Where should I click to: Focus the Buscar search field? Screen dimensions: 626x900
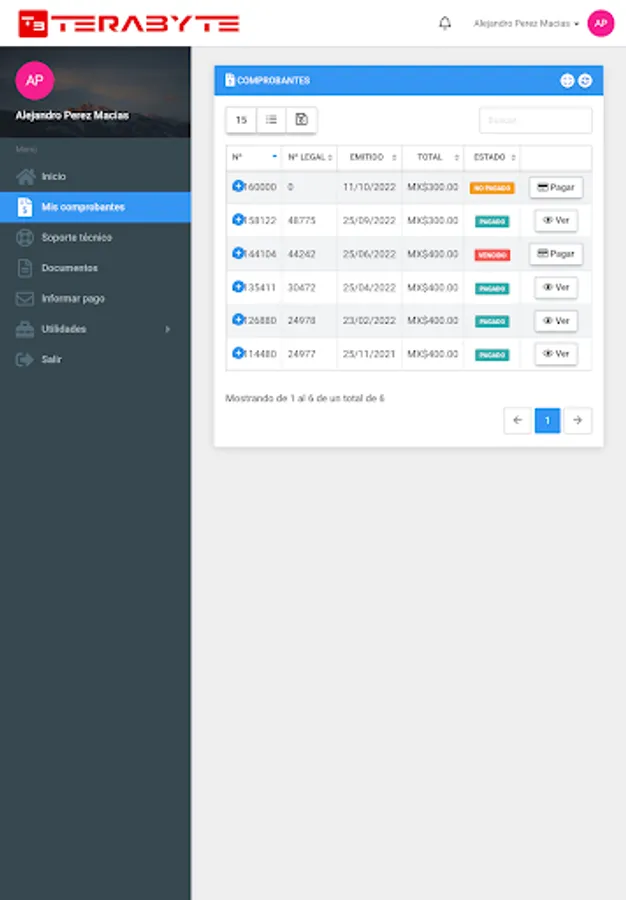tap(535, 120)
